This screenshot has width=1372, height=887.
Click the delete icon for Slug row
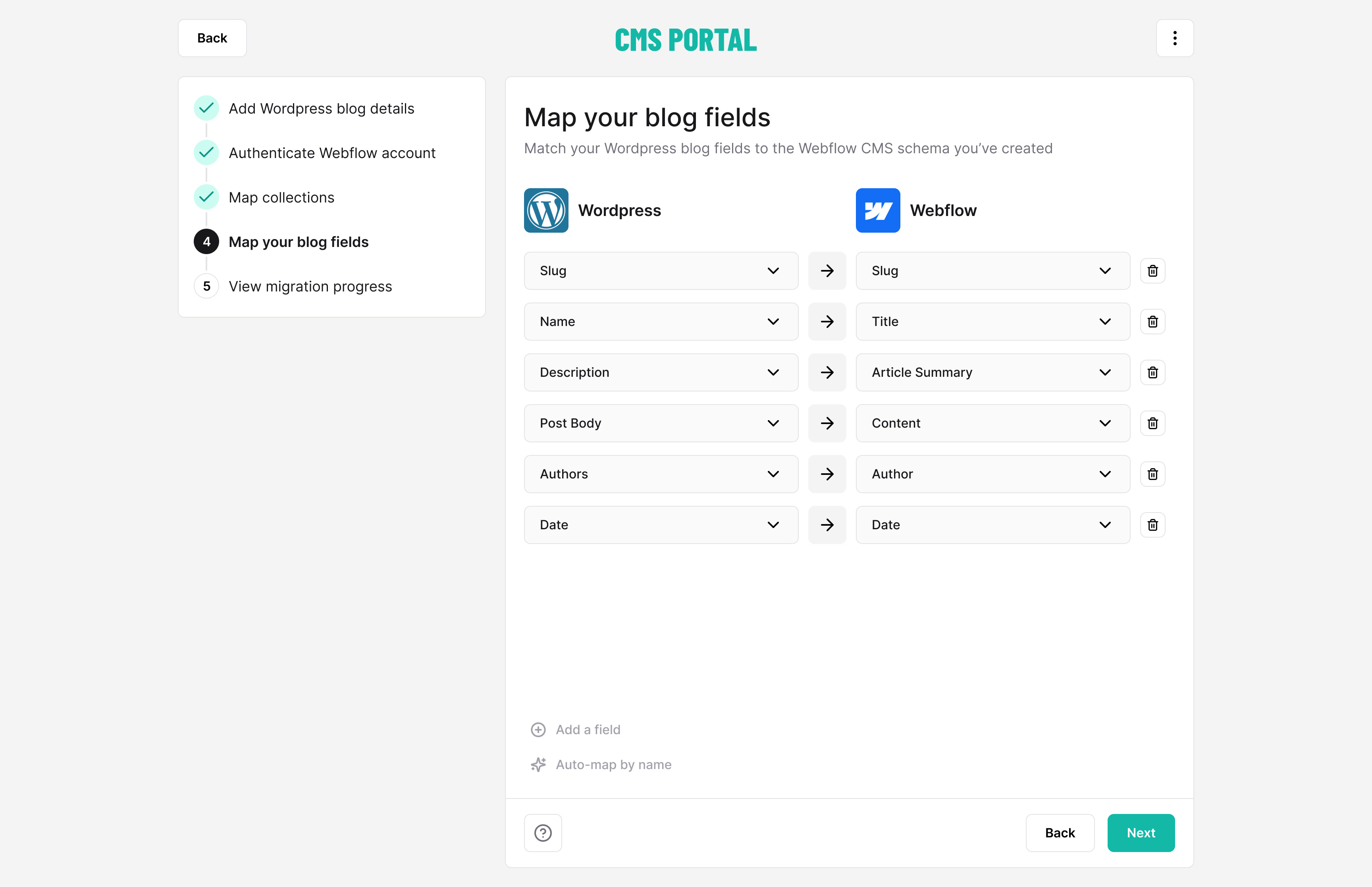click(1152, 270)
